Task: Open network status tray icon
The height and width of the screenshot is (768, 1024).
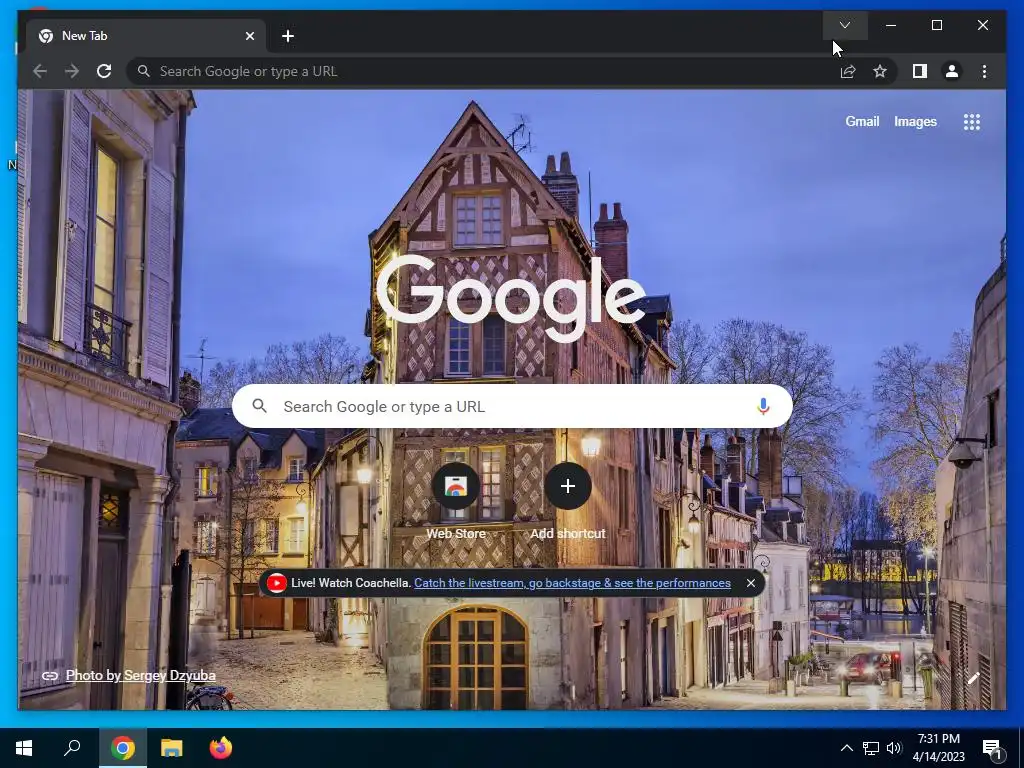Action: pos(871,748)
